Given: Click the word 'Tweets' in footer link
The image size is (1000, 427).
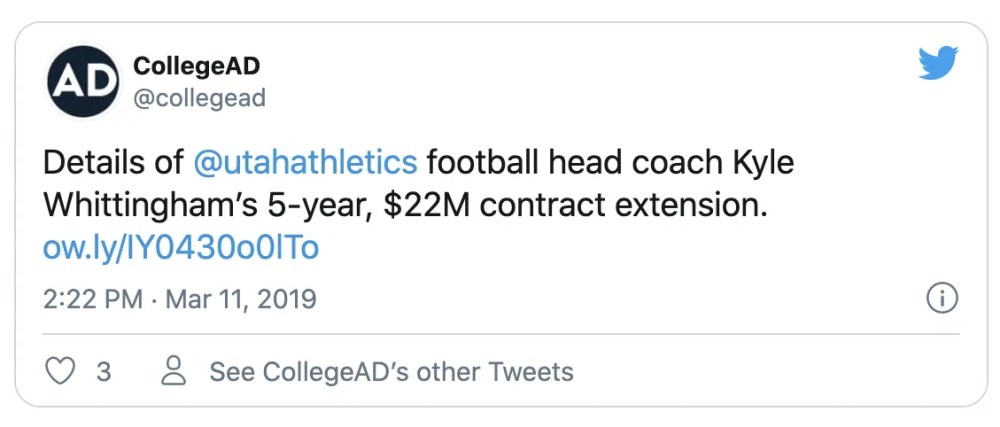Looking at the screenshot, I should coord(530,372).
